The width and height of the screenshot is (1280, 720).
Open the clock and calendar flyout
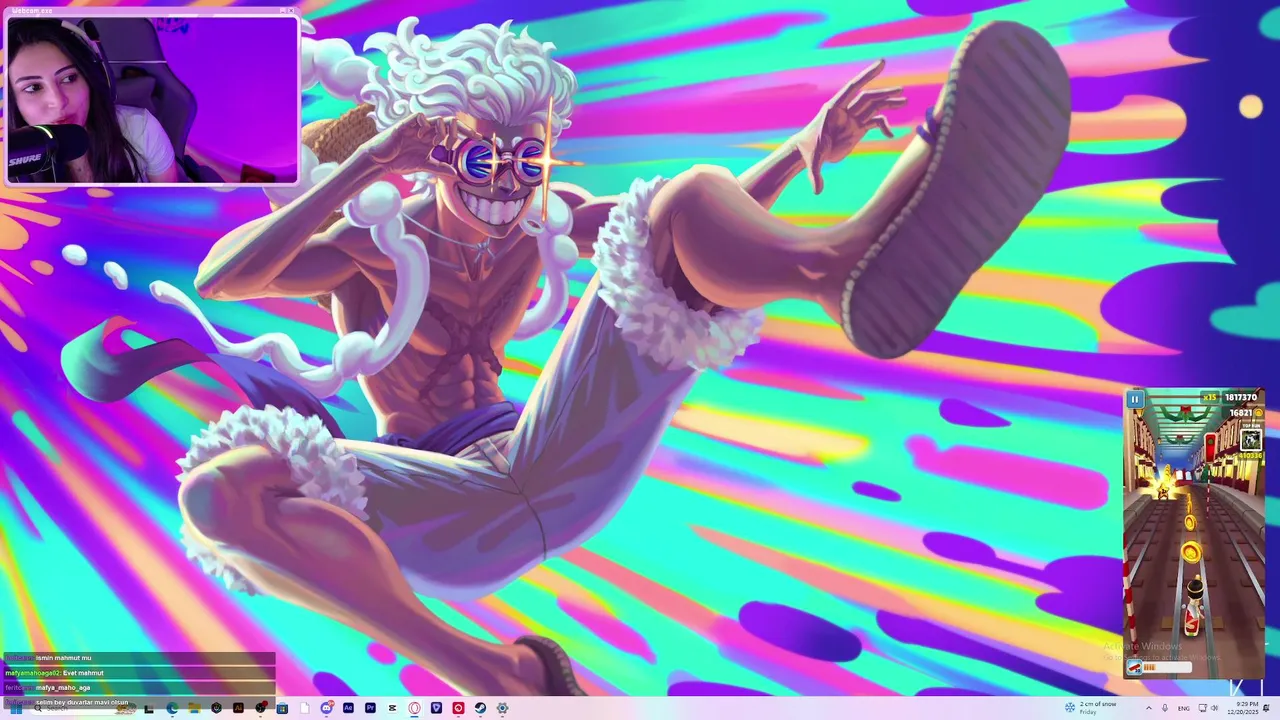coord(1243,708)
